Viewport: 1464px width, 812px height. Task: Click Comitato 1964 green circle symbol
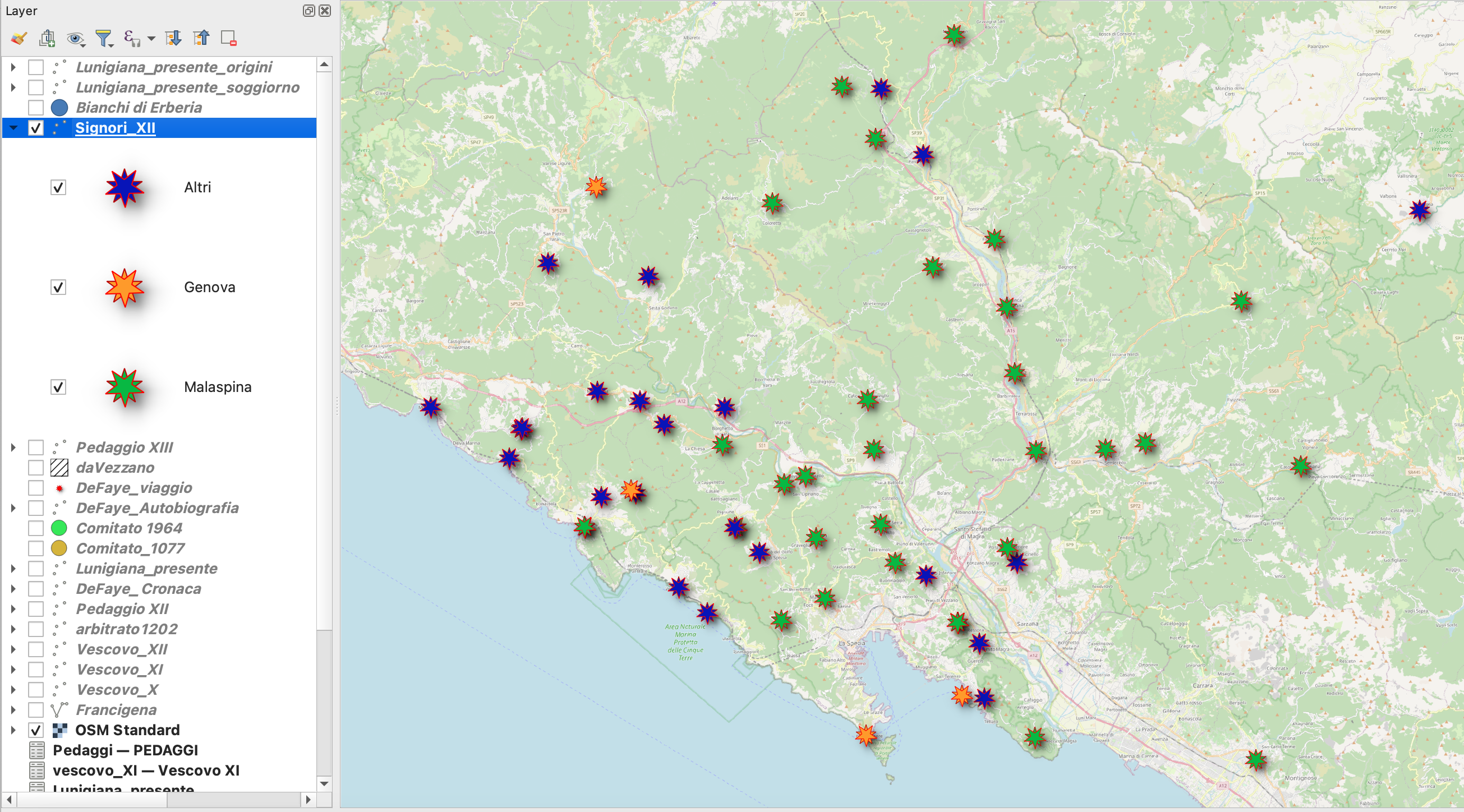point(59,528)
